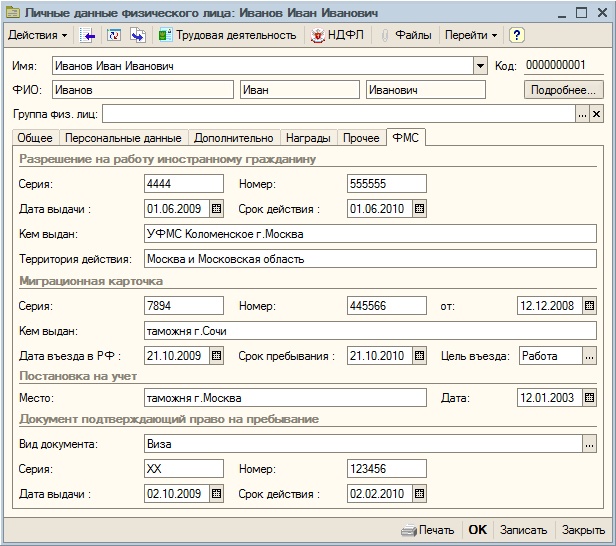Open calendar for Дата въезда в РФ

216,356
